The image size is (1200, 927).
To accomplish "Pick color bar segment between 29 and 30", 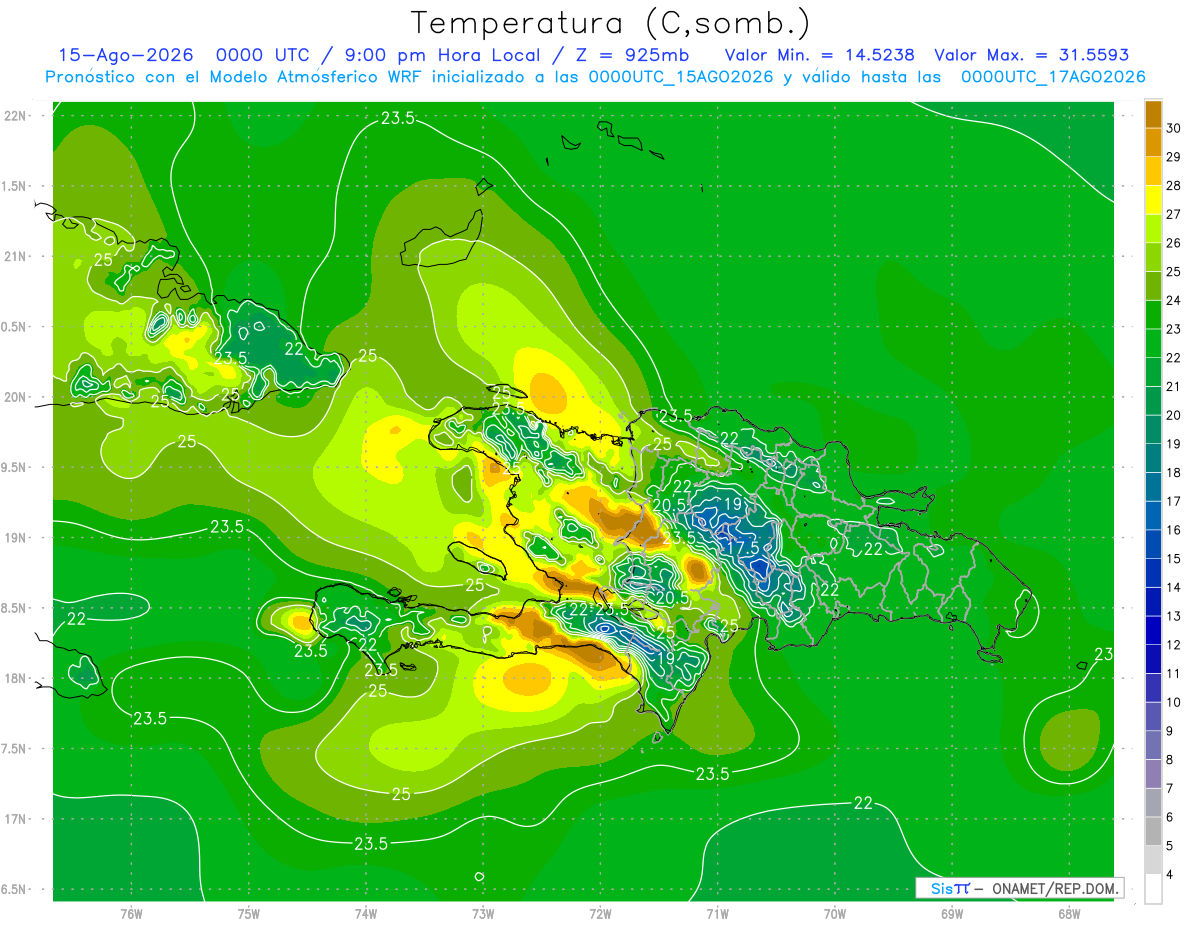I will pyautogui.click(x=1153, y=143).
